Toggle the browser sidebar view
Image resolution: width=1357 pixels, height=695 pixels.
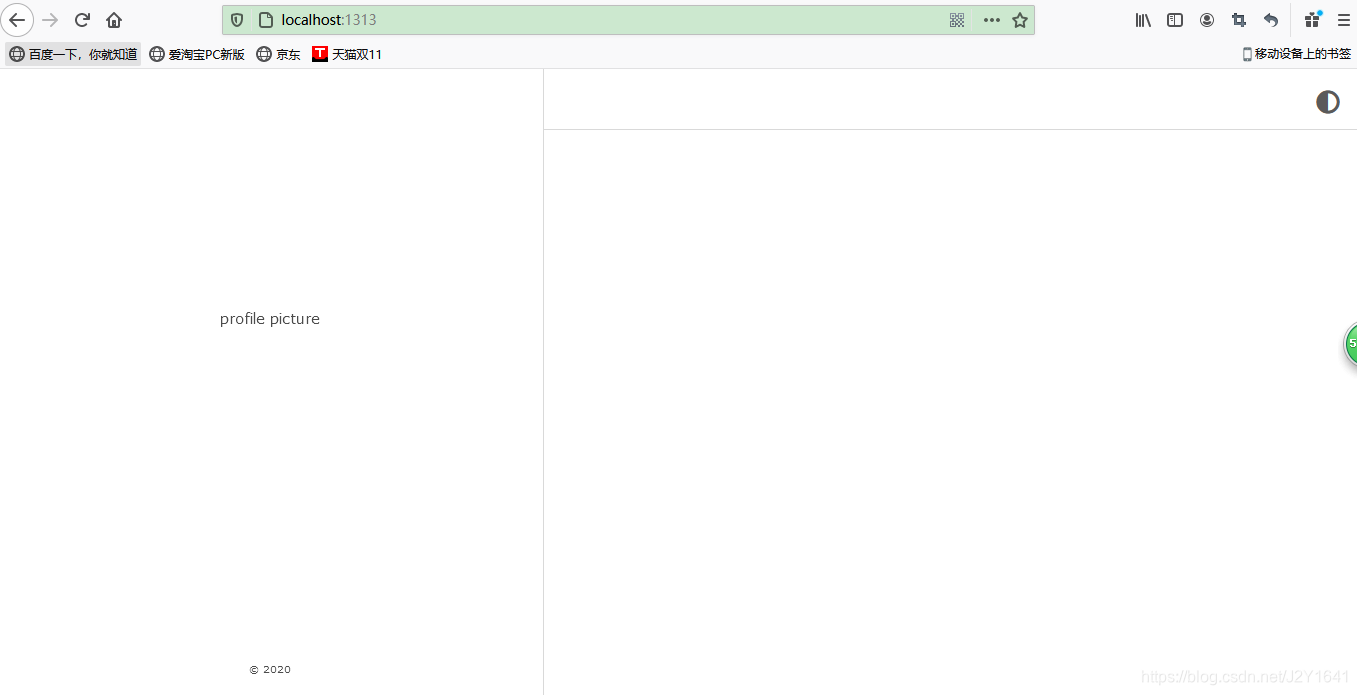point(1175,20)
